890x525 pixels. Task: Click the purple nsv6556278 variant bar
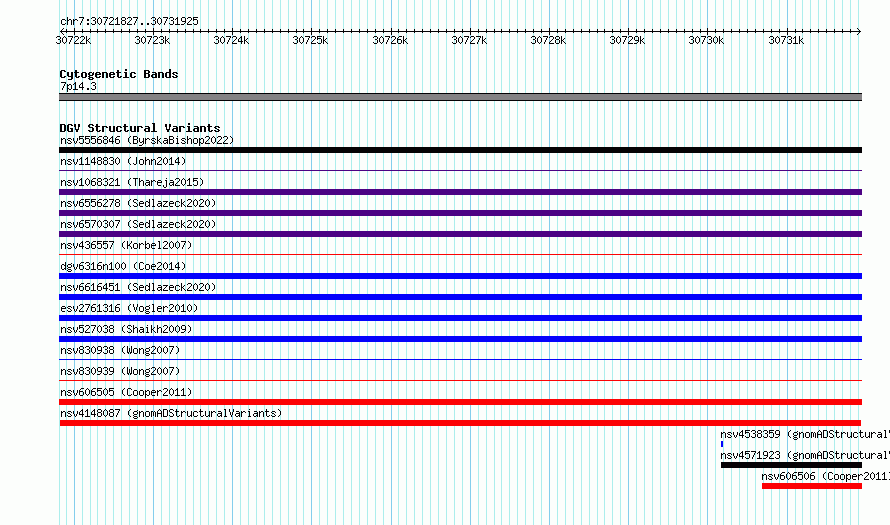460,213
